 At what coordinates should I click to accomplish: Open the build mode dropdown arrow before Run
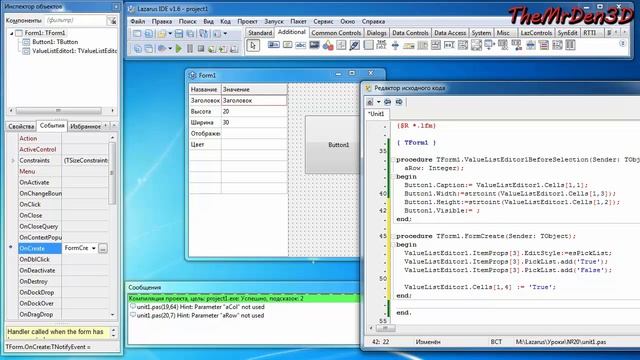coord(170,48)
